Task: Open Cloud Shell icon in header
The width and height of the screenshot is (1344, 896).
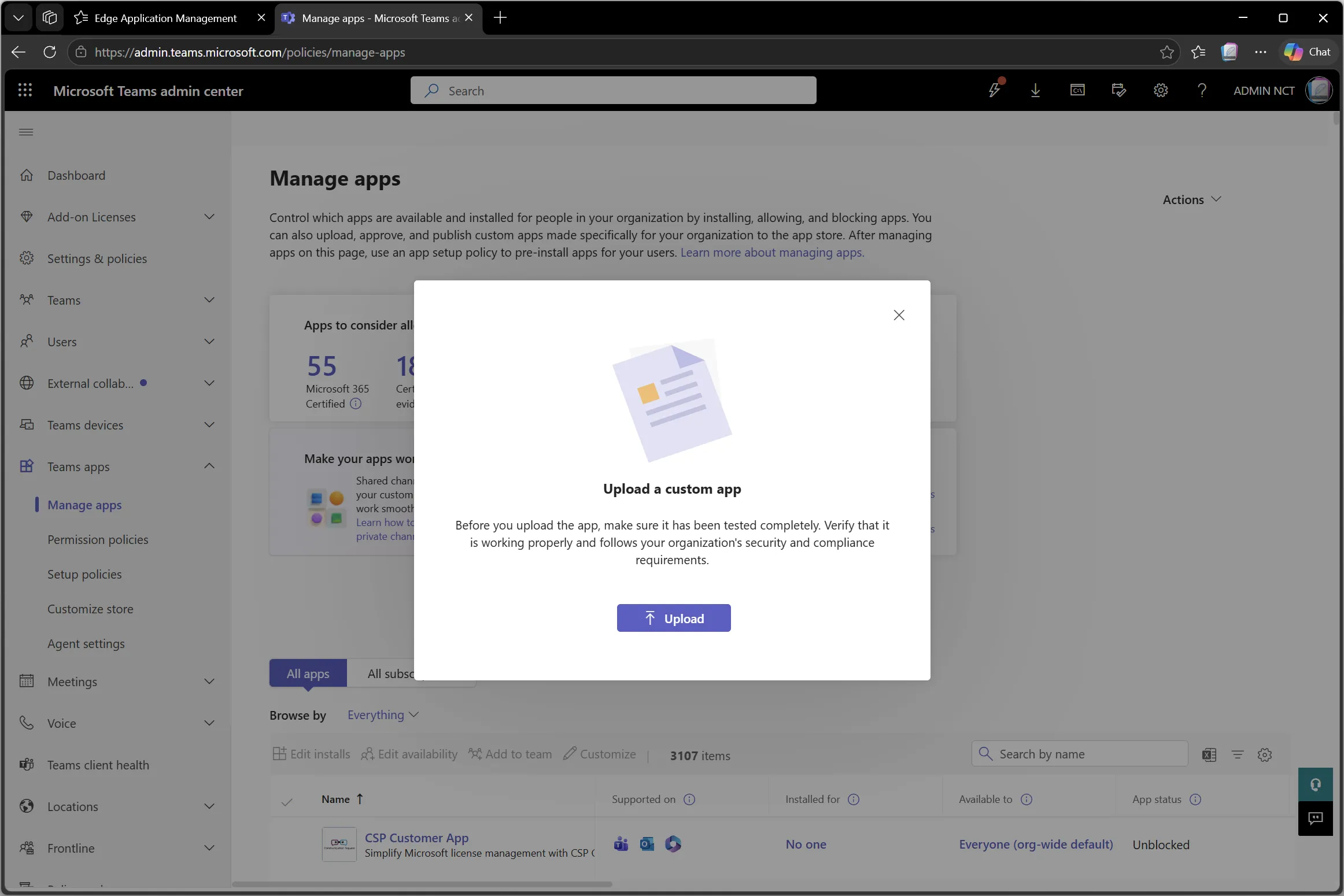Action: (1077, 90)
